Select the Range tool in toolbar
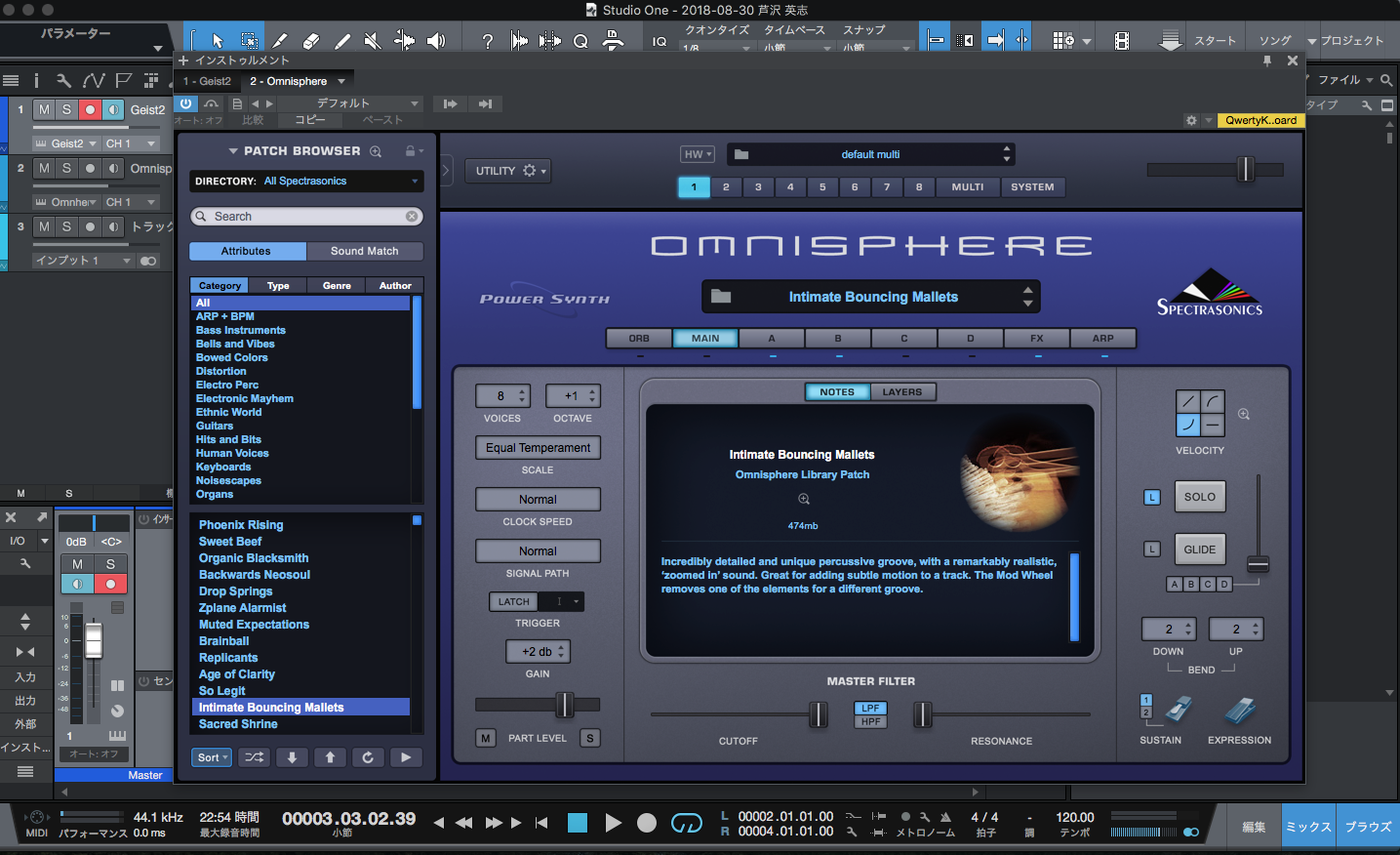The height and width of the screenshot is (855, 1400). click(249, 40)
